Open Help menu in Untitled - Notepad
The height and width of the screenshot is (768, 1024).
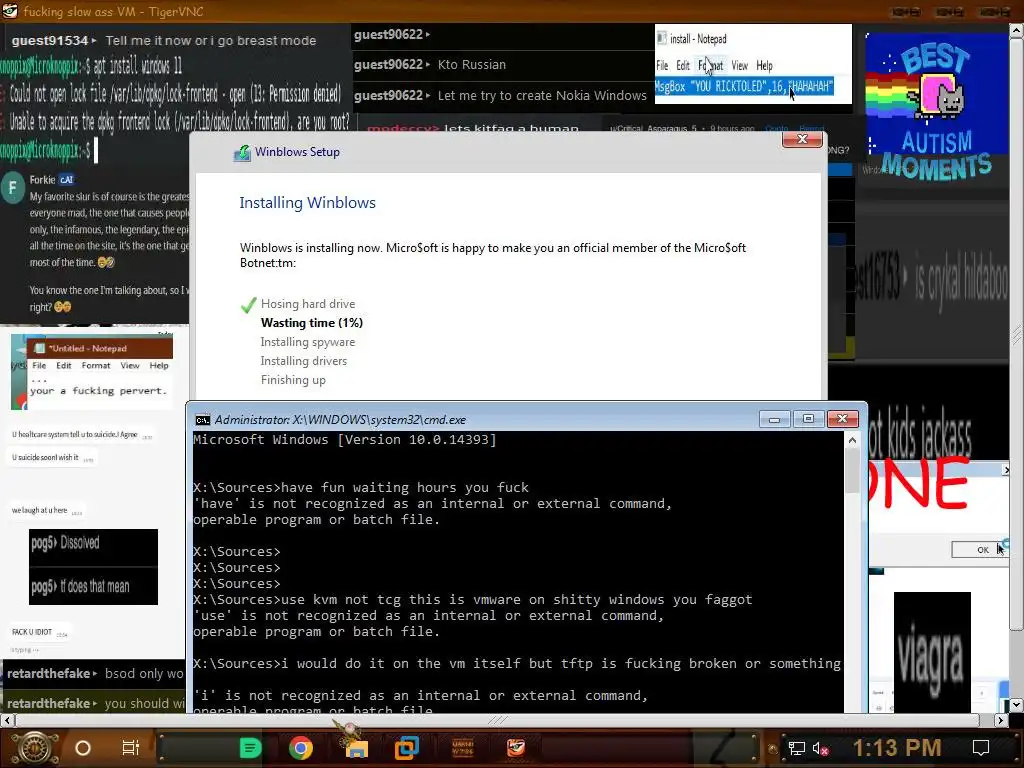point(159,366)
